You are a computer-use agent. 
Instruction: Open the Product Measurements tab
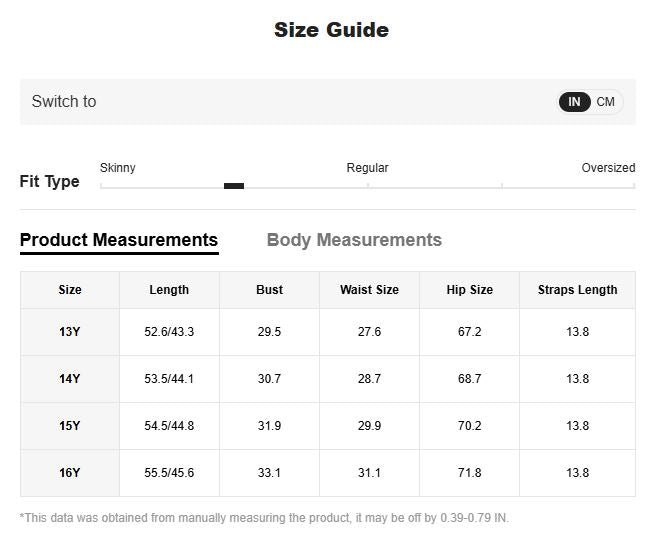pyautogui.click(x=119, y=240)
